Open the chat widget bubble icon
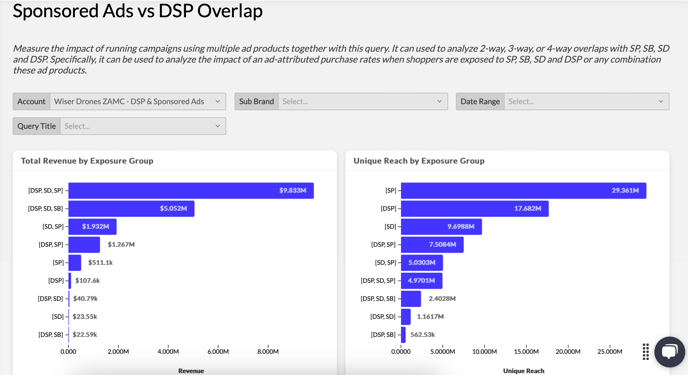The image size is (688, 375). click(670, 352)
